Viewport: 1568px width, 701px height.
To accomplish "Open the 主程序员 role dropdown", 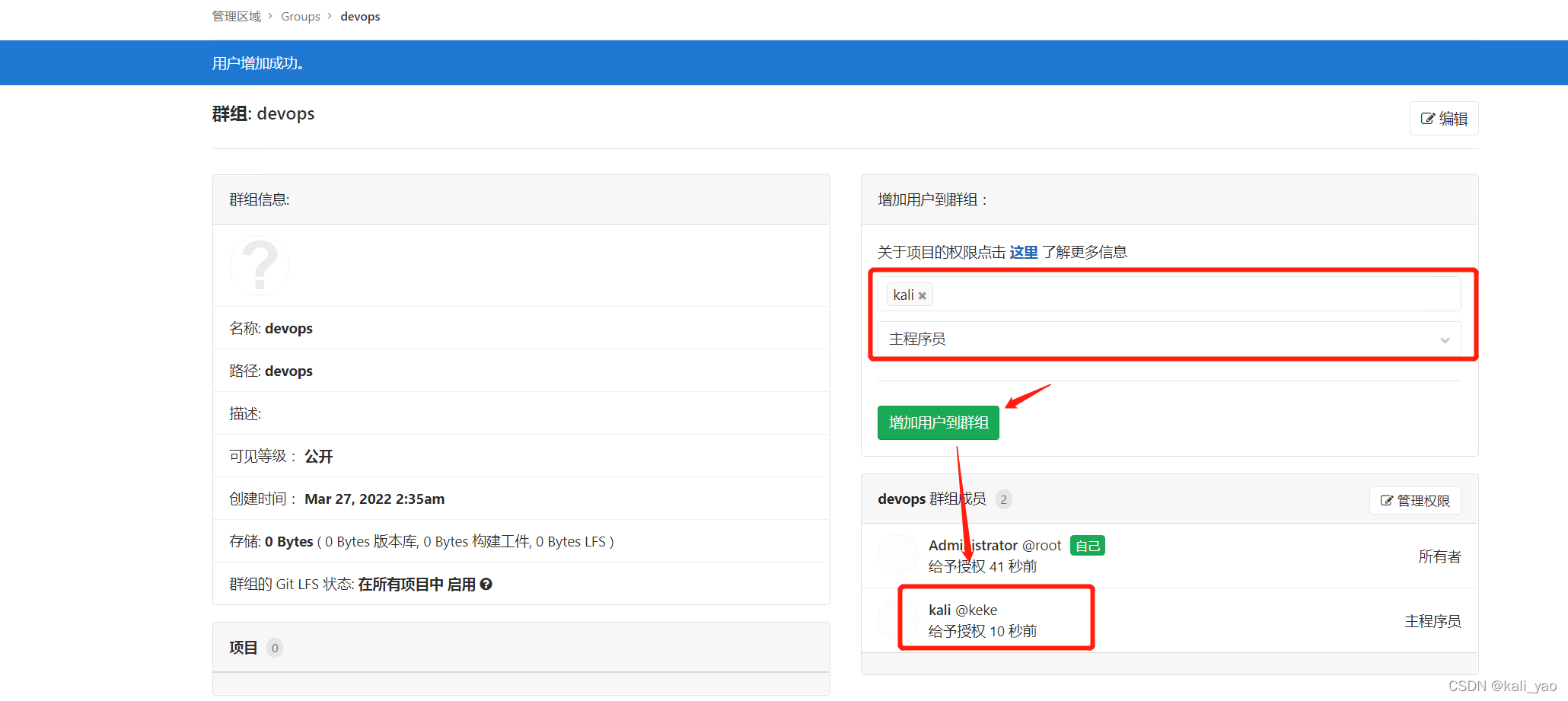I will [1169, 339].
